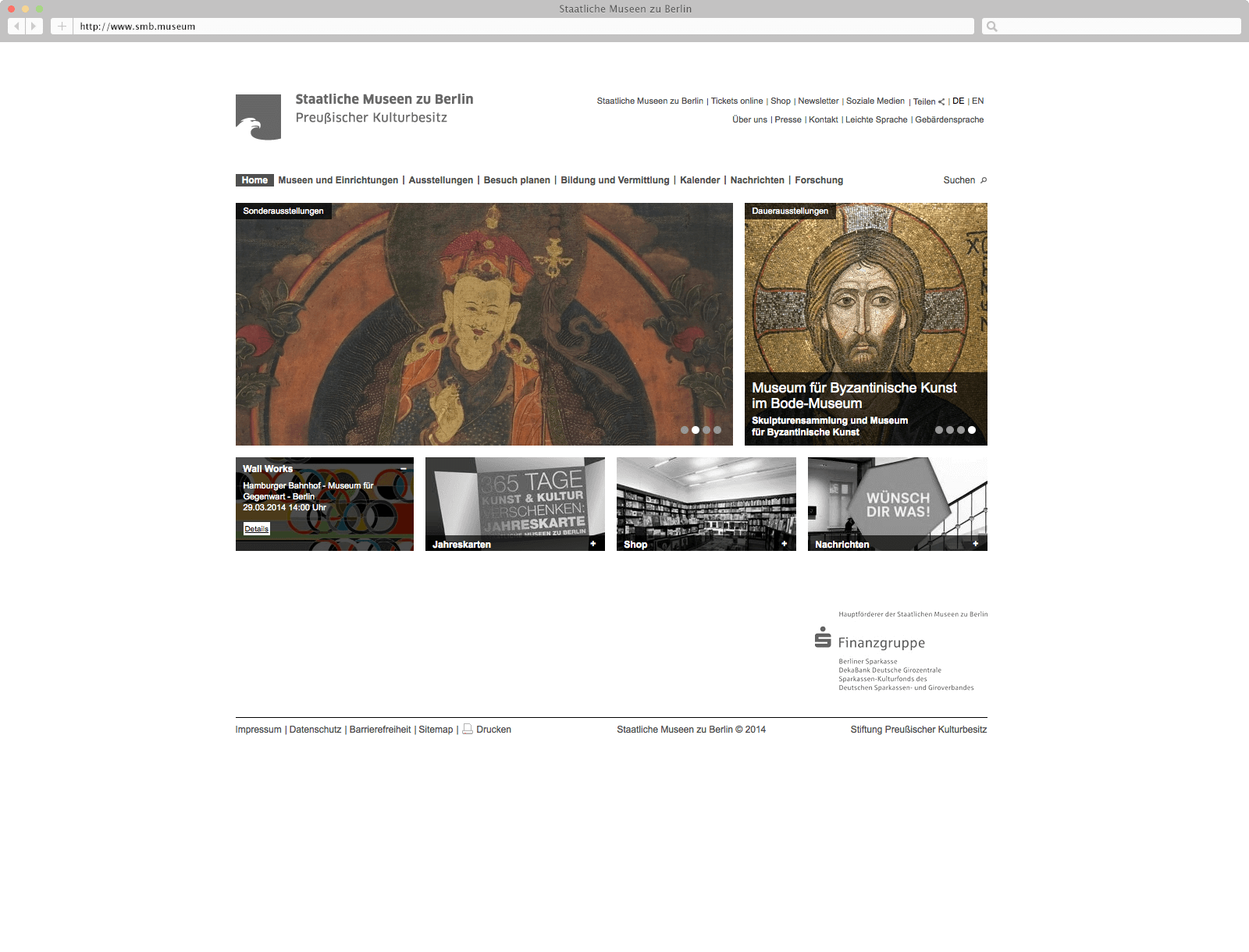Select first dot of Dauerausstellungen slider
The height and width of the screenshot is (952, 1249).
click(939, 430)
